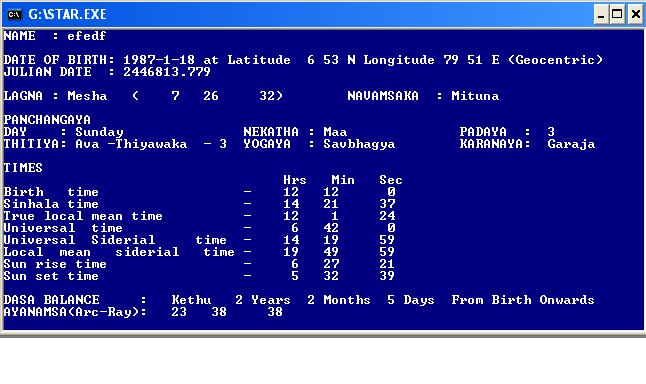The image size is (646, 384).
Task: Click the 'Min' column header
Action: point(343,180)
